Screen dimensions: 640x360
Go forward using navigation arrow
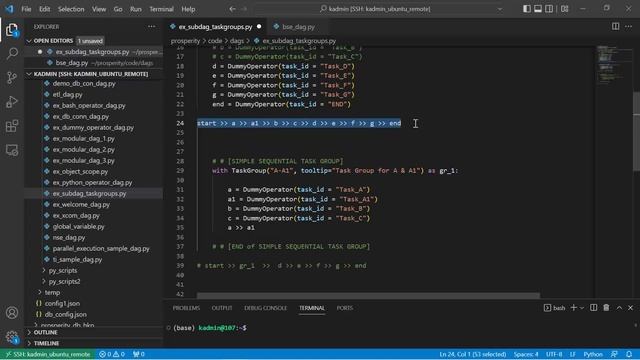coord(244,9)
